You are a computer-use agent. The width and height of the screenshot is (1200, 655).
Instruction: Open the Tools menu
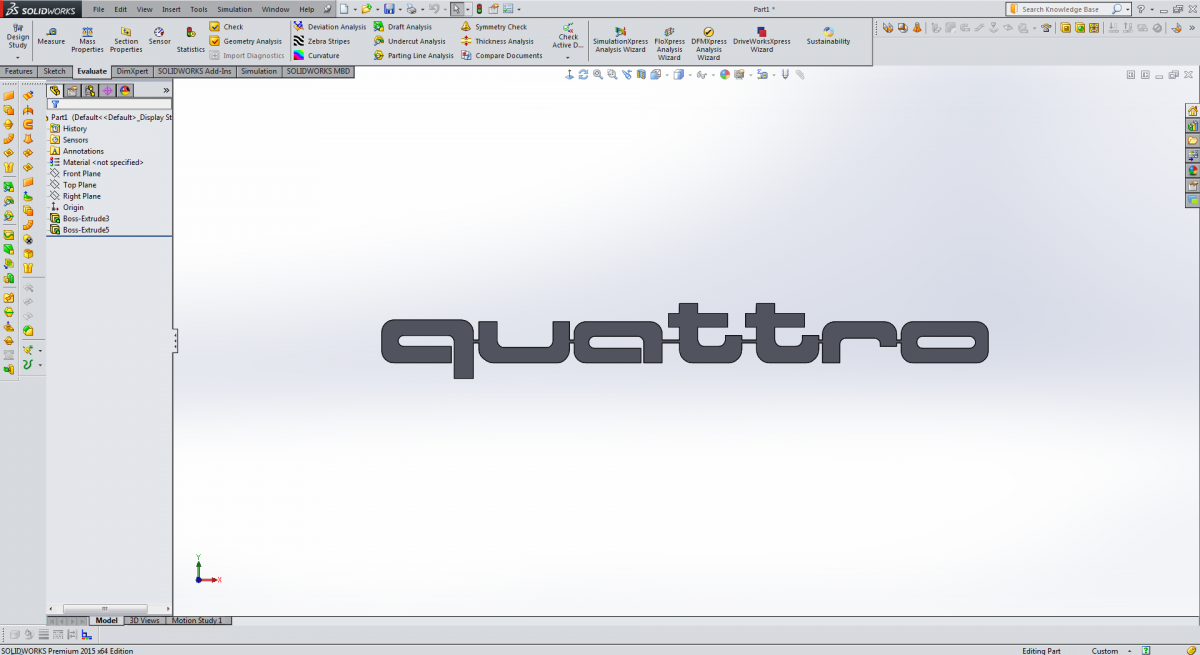coord(199,9)
